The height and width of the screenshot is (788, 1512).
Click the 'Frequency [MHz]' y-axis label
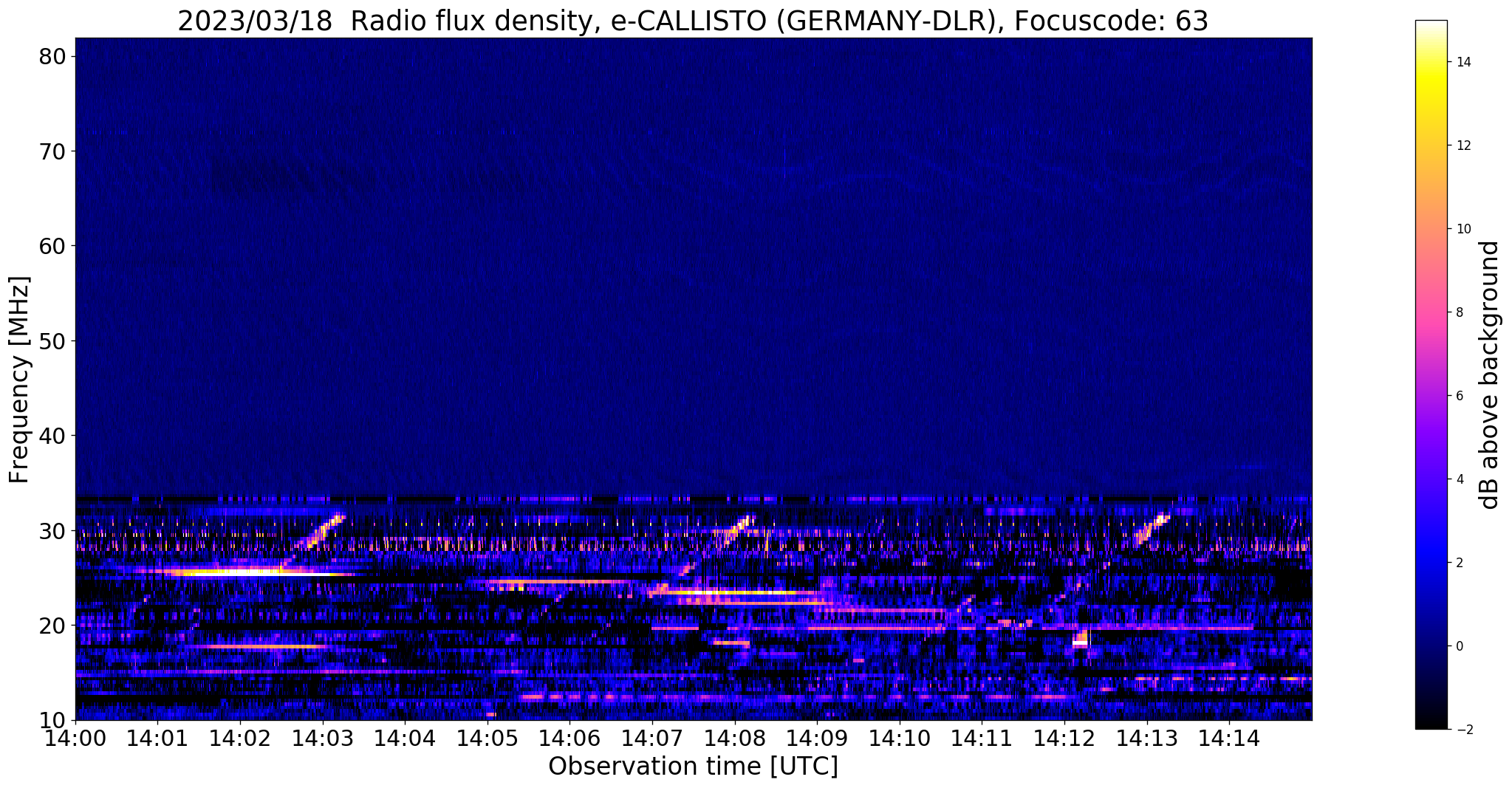(19, 379)
